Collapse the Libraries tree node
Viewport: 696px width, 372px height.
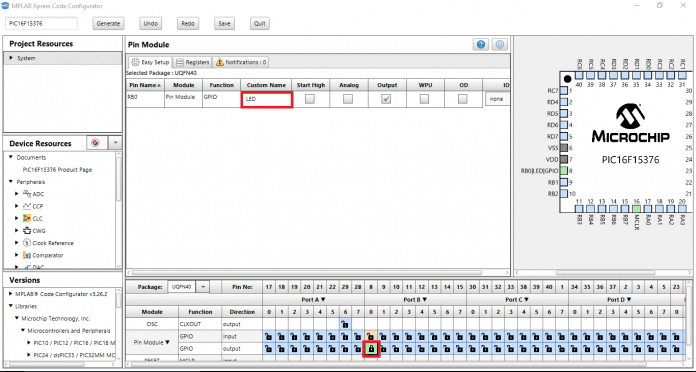point(11,306)
